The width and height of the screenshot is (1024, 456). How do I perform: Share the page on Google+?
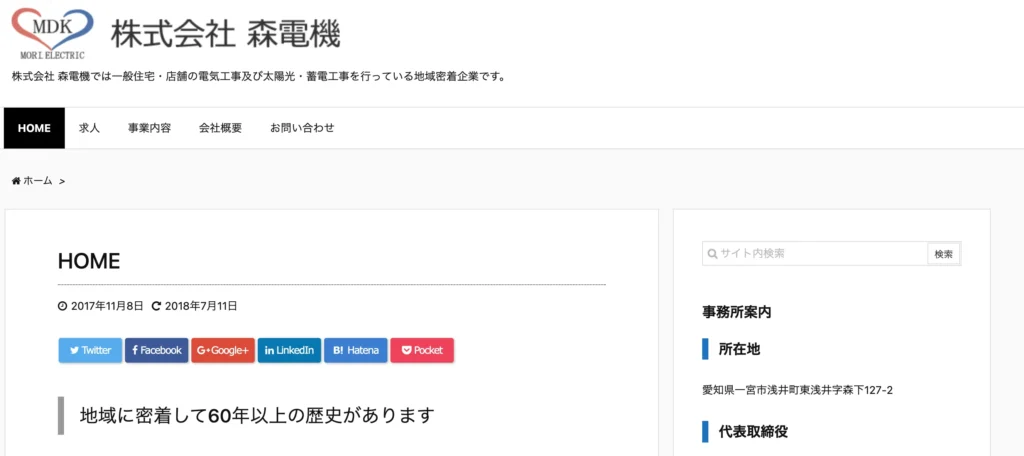pos(222,350)
